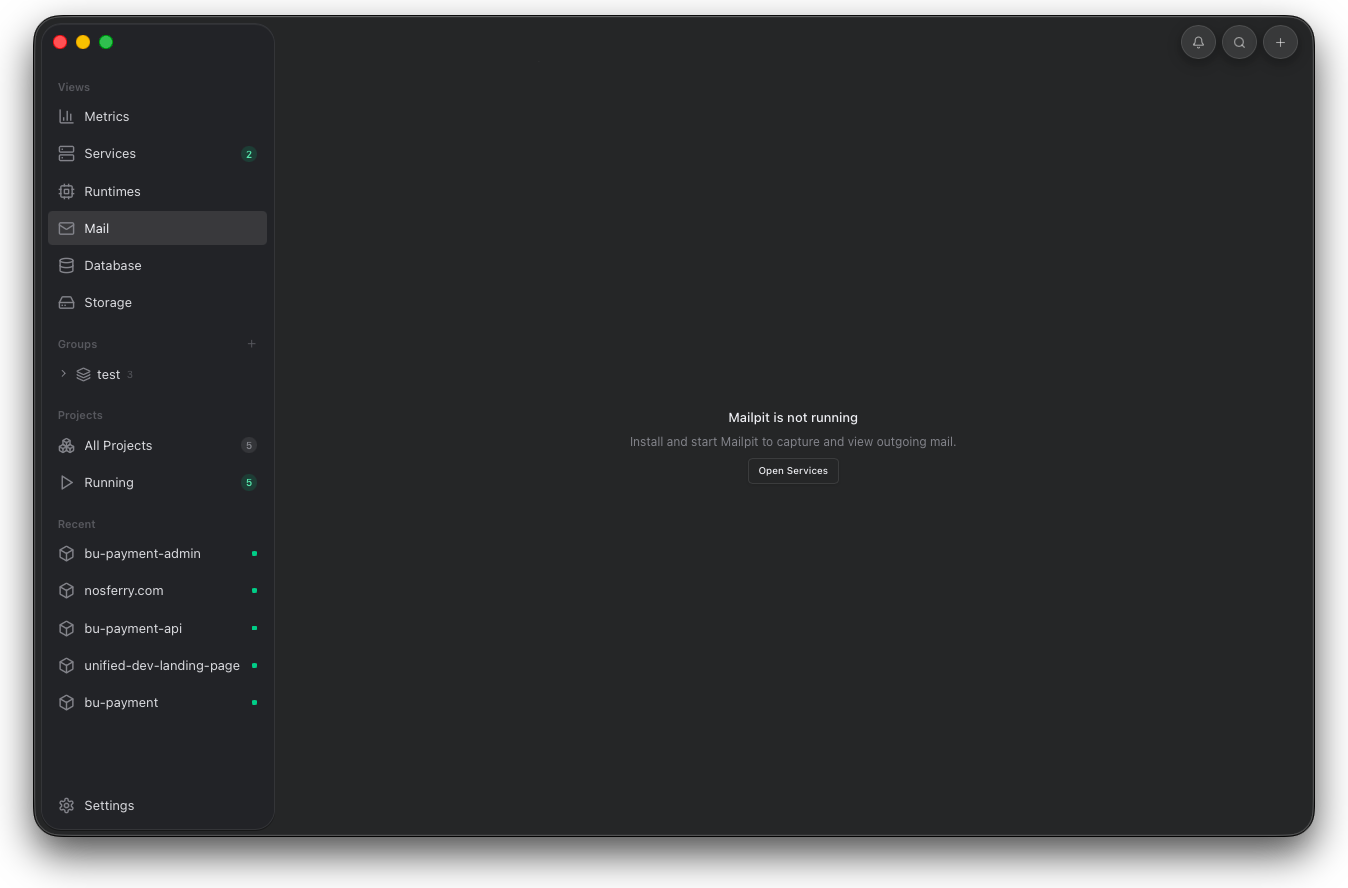Go to the Services view
This screenshot has height=888, width=1348.
[157, 153]
